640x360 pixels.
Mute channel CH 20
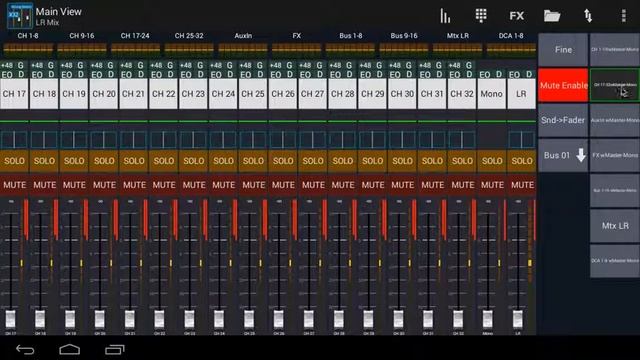[x=104, y=185]
